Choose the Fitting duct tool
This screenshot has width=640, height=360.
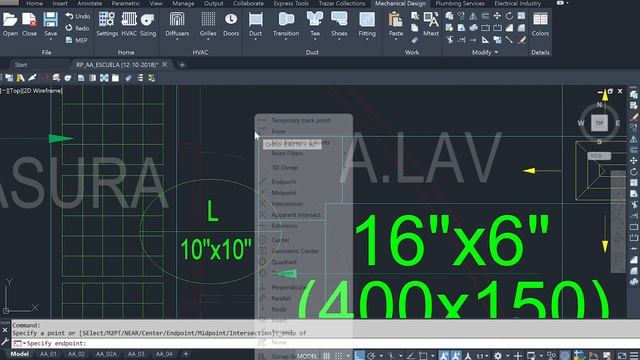tap(367, 23)
